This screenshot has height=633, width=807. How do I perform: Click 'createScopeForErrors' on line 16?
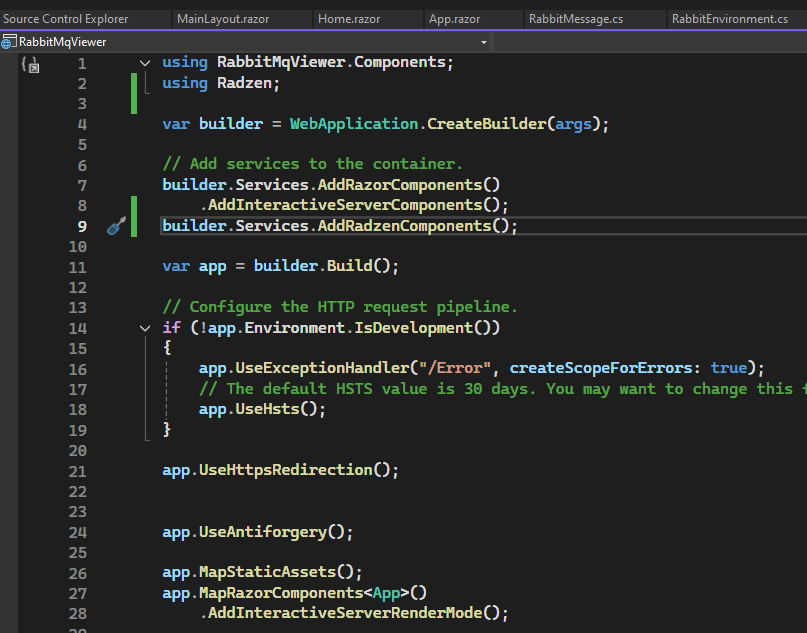[601, 368]
